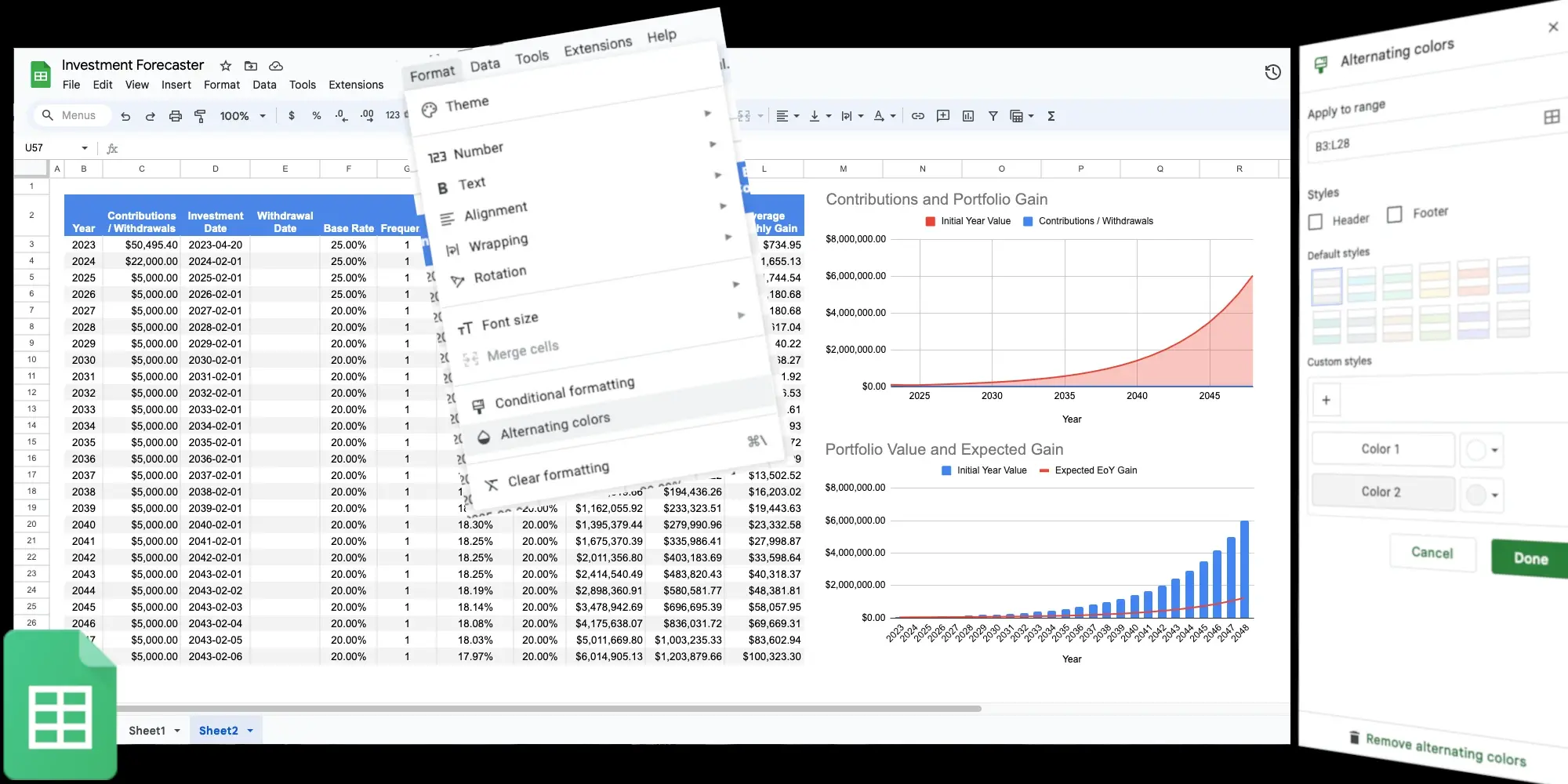Open the Create a filter tool
The height and width of the screenshot is (784, 1568).
(x=993, y=115)
